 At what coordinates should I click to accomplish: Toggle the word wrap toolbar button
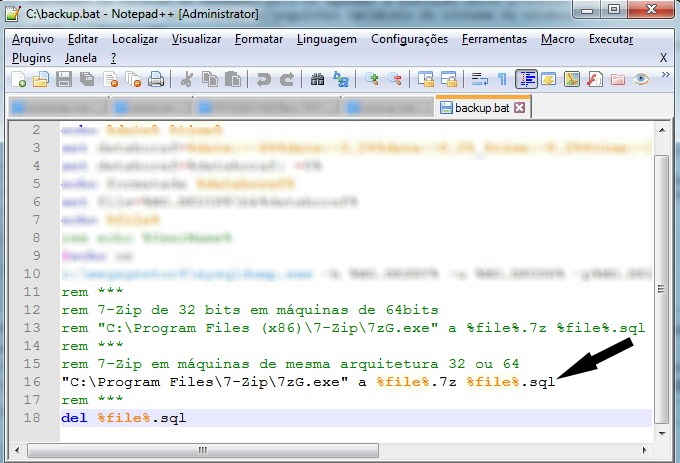(479, 79)
